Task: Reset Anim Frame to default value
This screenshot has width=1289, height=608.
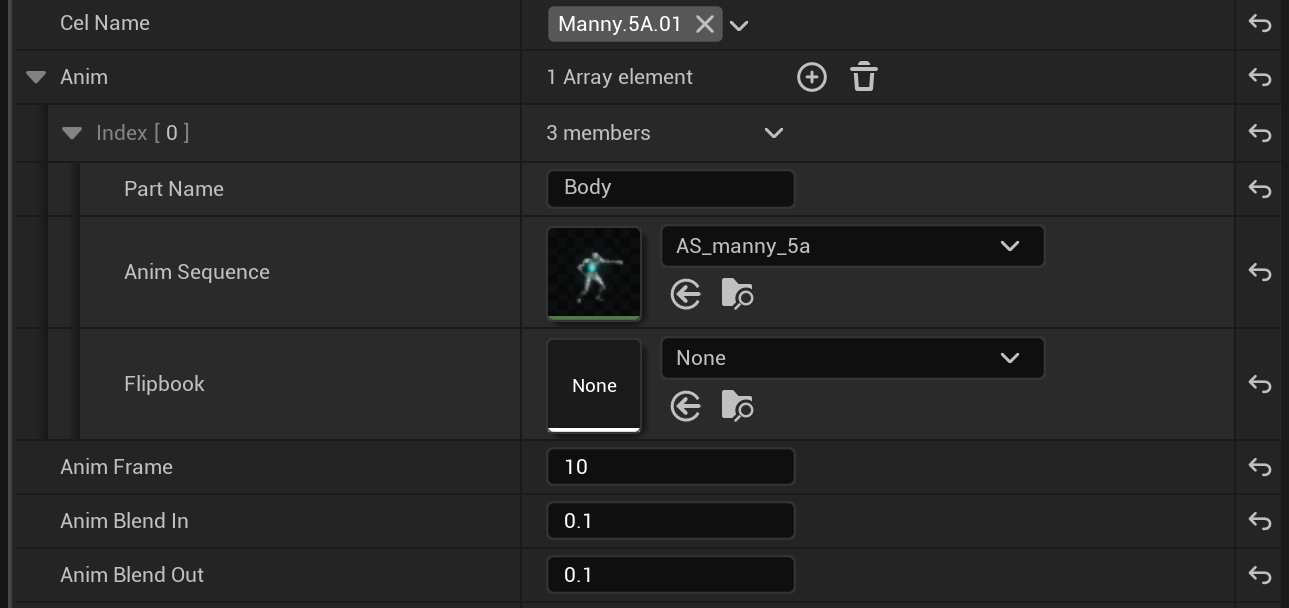Action: pyautogui.click(x=1259, y=466)
